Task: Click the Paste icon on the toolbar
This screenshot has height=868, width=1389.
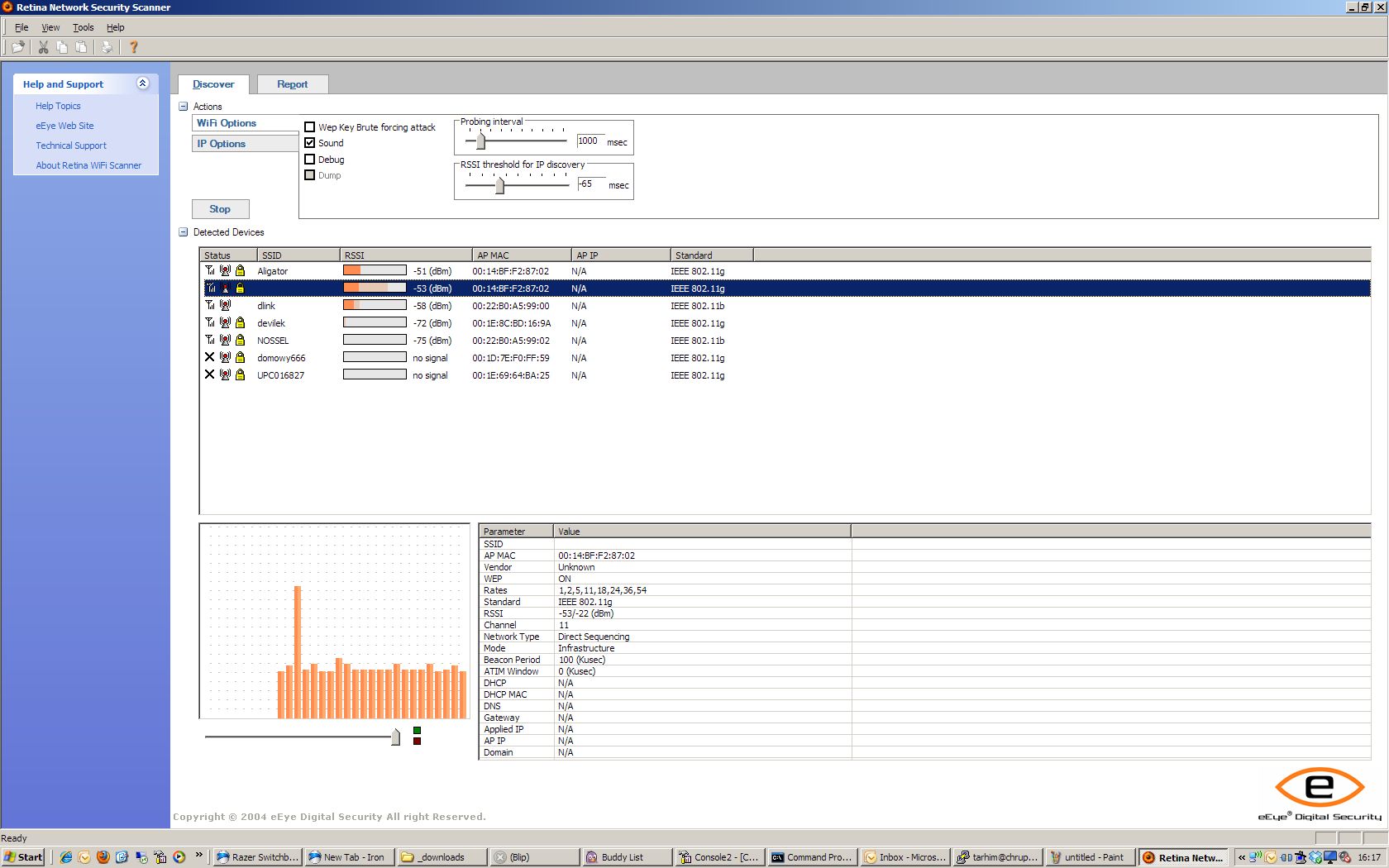Action: tap(82, 47)
